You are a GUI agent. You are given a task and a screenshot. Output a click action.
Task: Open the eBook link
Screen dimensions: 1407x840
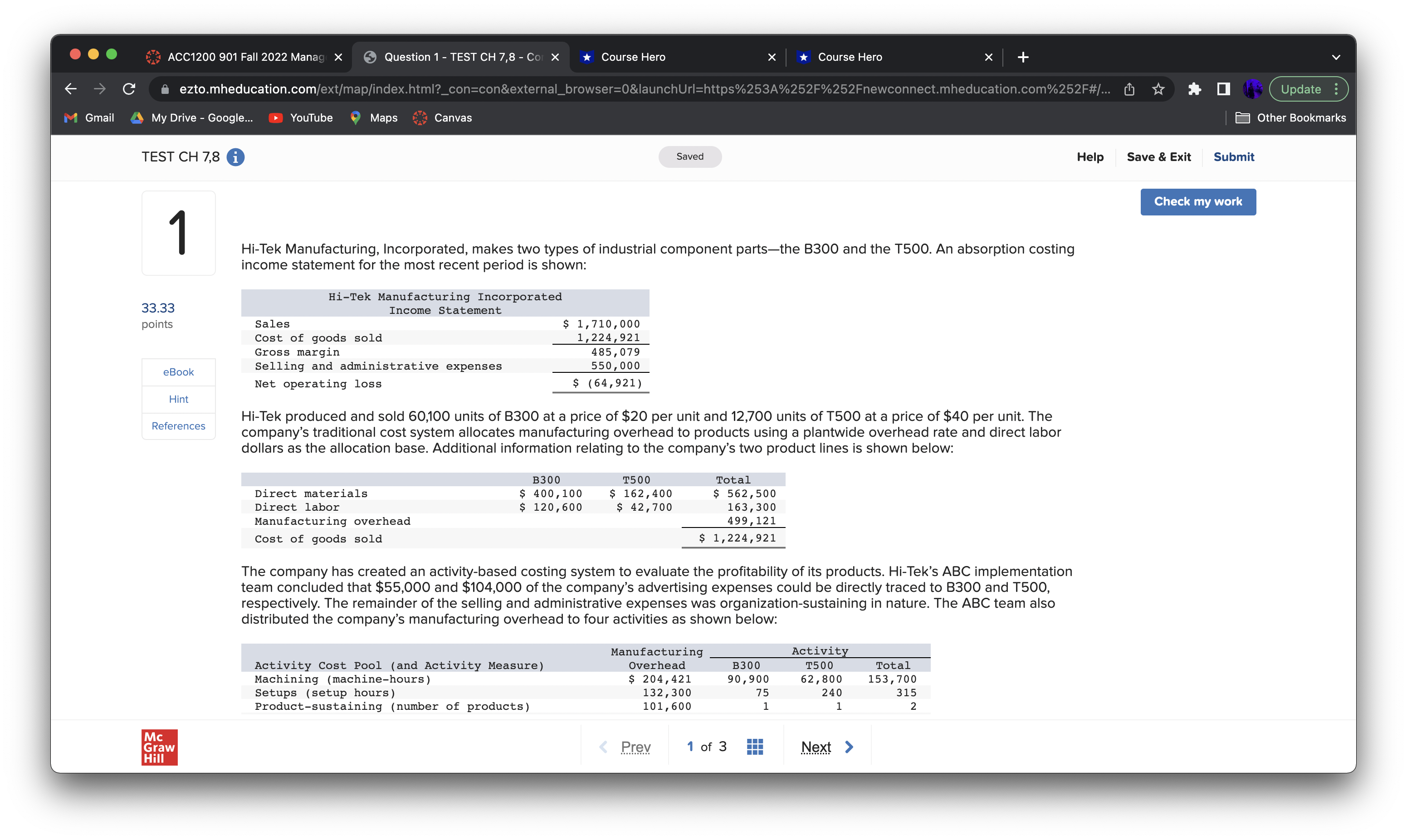(x=178, y=372)
